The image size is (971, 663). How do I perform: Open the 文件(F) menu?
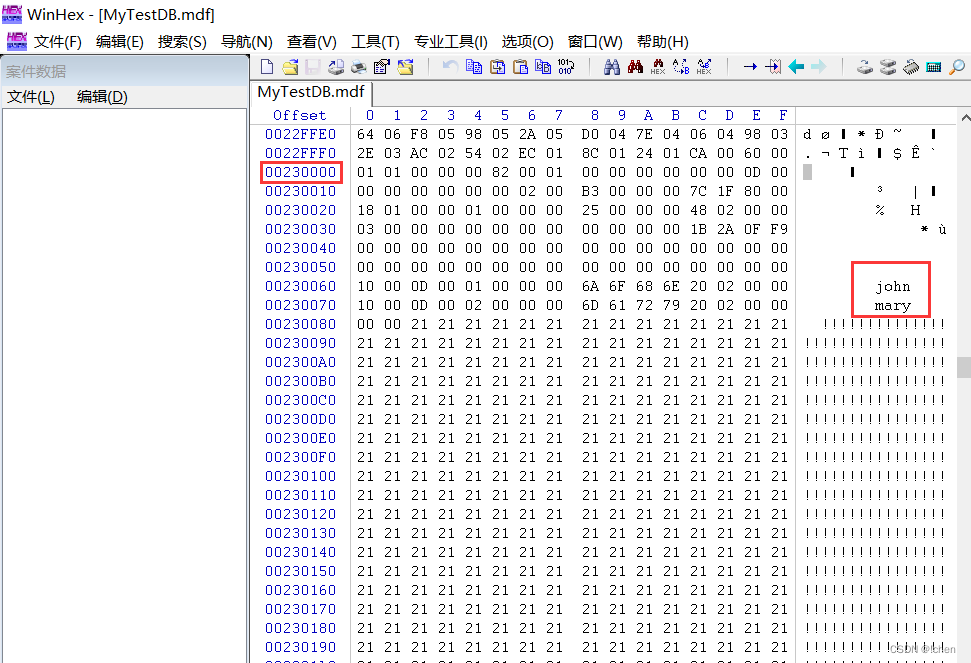(x=58, y=41)
